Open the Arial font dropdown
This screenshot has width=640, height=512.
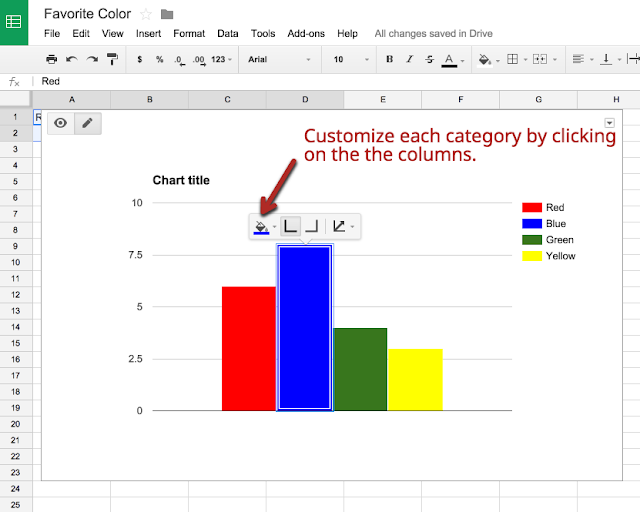point(279,59)
